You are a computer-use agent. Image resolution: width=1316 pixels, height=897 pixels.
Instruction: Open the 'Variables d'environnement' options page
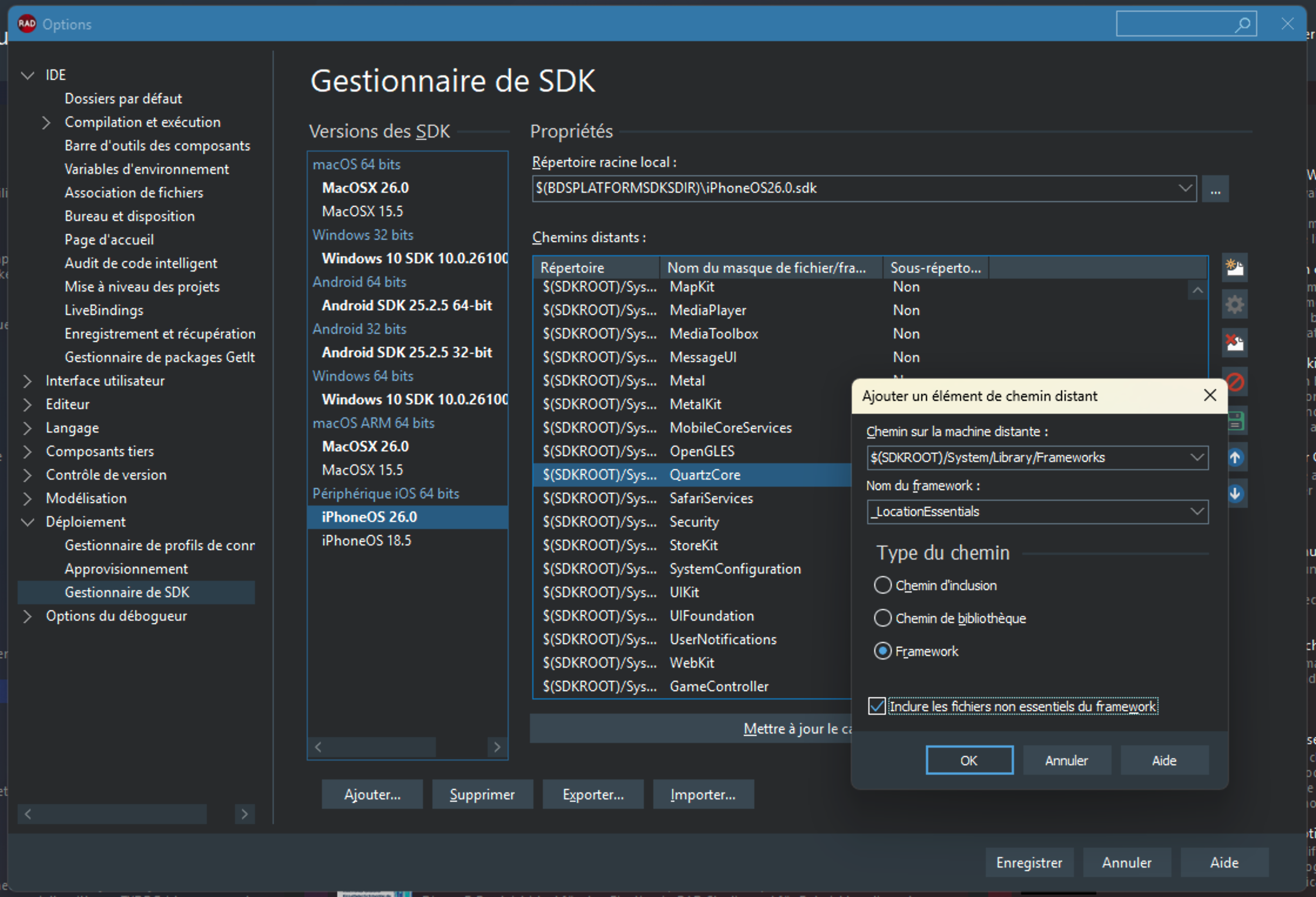click(146, 169)
